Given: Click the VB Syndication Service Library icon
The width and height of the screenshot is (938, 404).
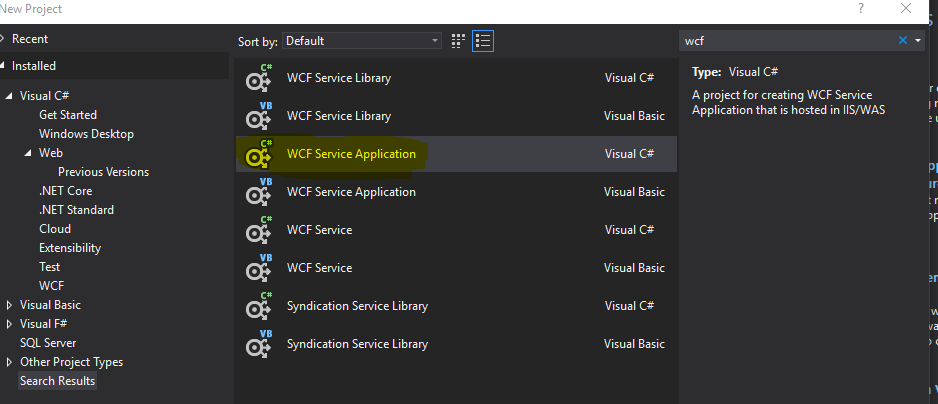Looking at the screenshot, I should tap(259, 345).
